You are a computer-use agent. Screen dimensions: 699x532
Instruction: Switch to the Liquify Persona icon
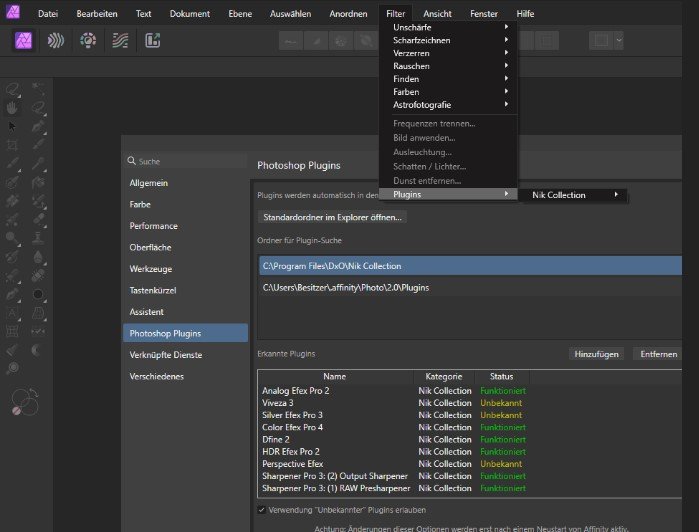coord(56,41)
